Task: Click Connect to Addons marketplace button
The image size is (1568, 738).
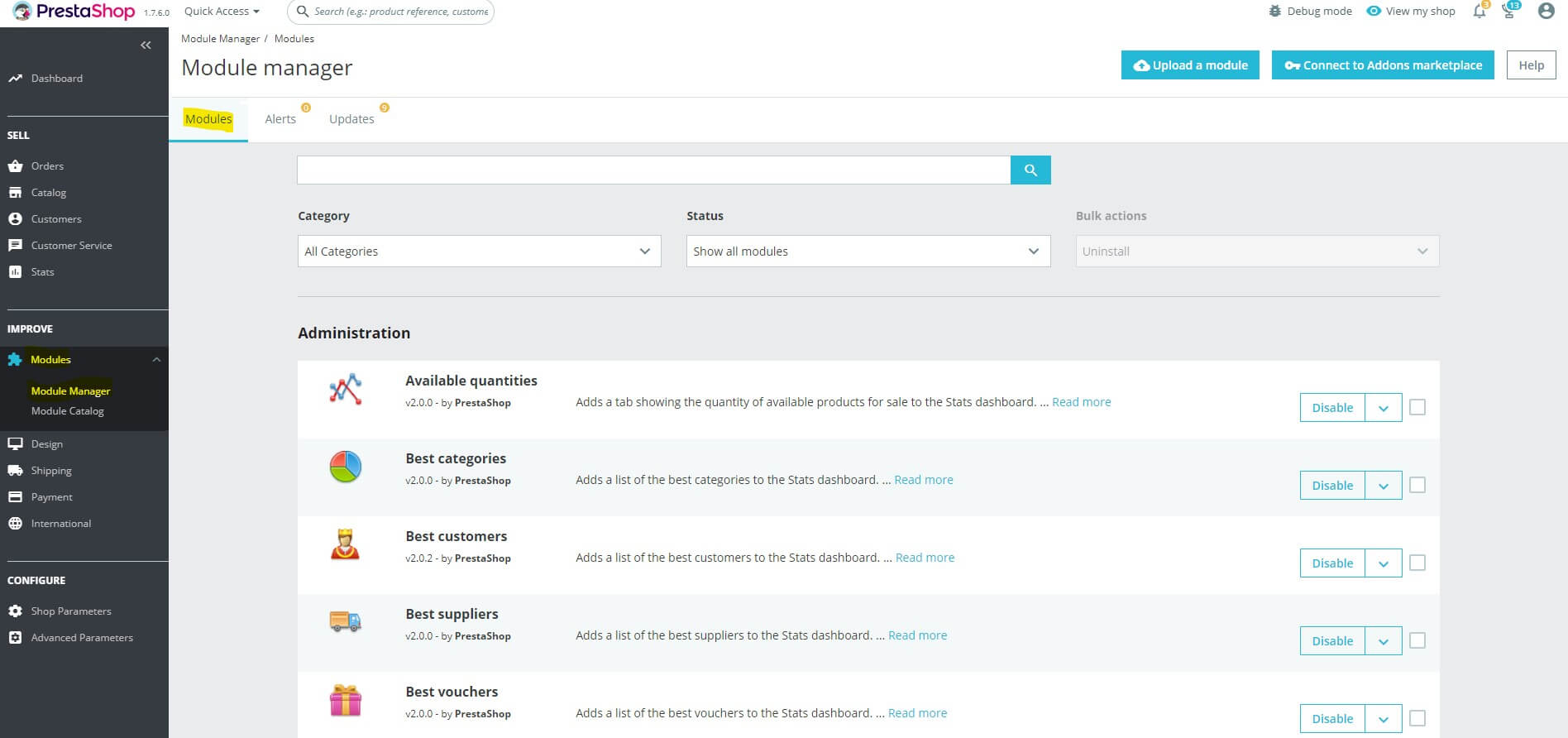Action: coord(1383,65)
